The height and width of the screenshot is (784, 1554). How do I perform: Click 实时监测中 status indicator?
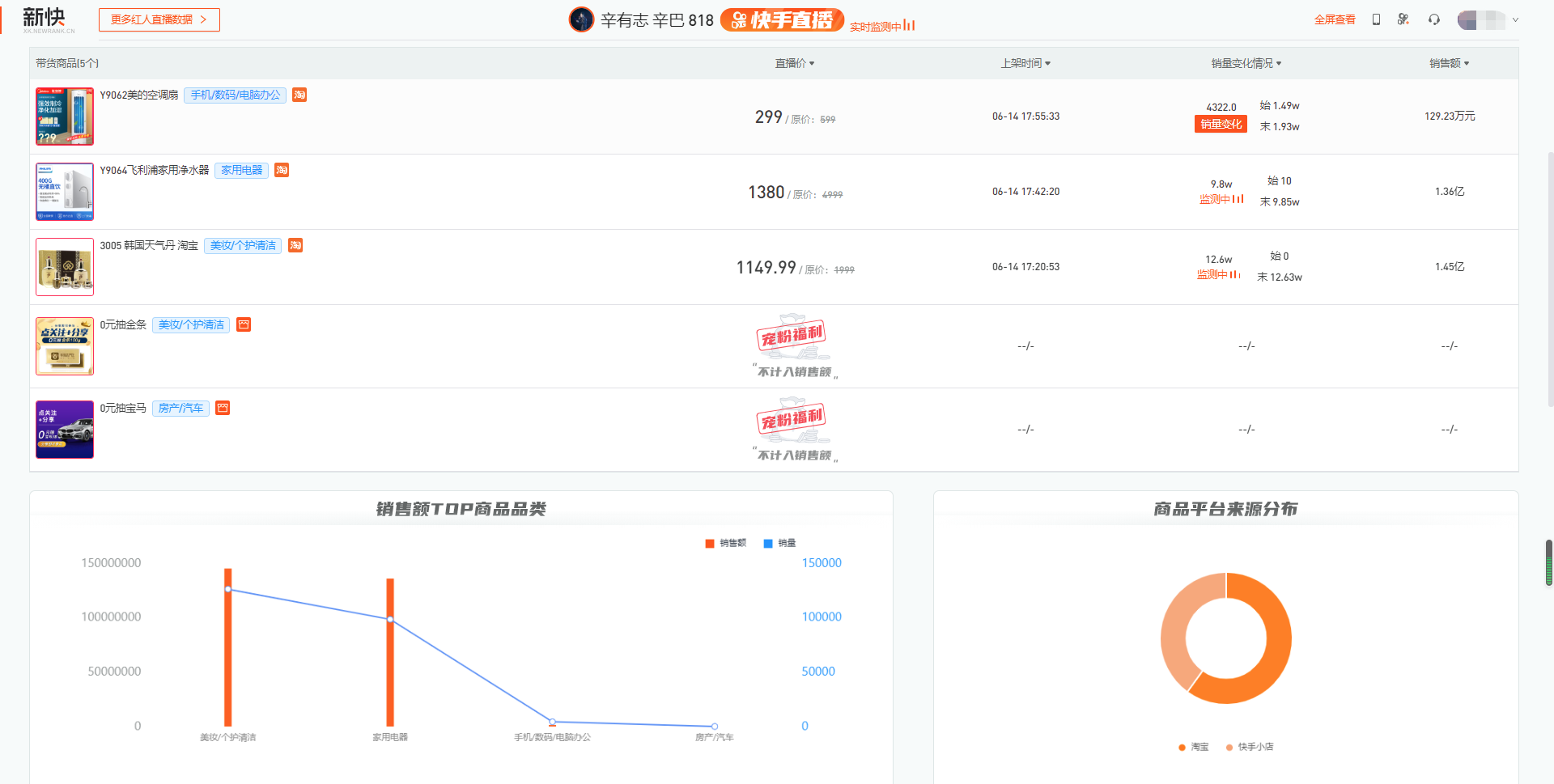tap(882, 27)
